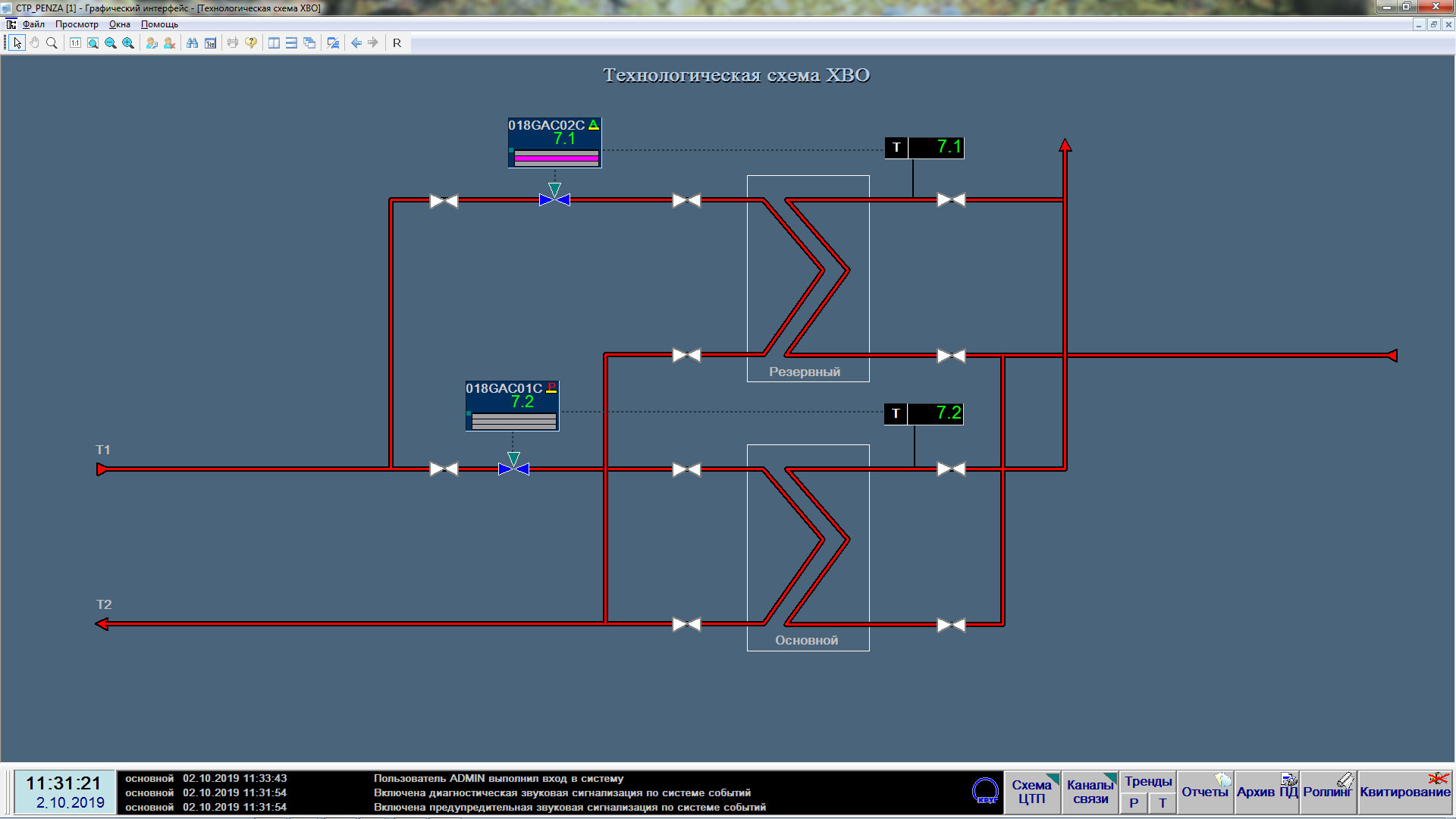Click the zoom-to-window fit icon
The height and width of the screenshot is (819, 1456).
click(x=93, y=43)
